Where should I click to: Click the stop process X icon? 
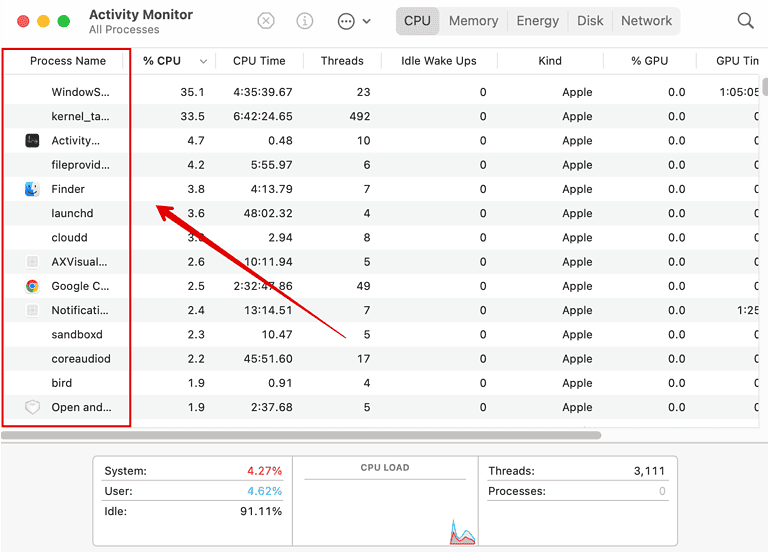(x=266, y=21)
